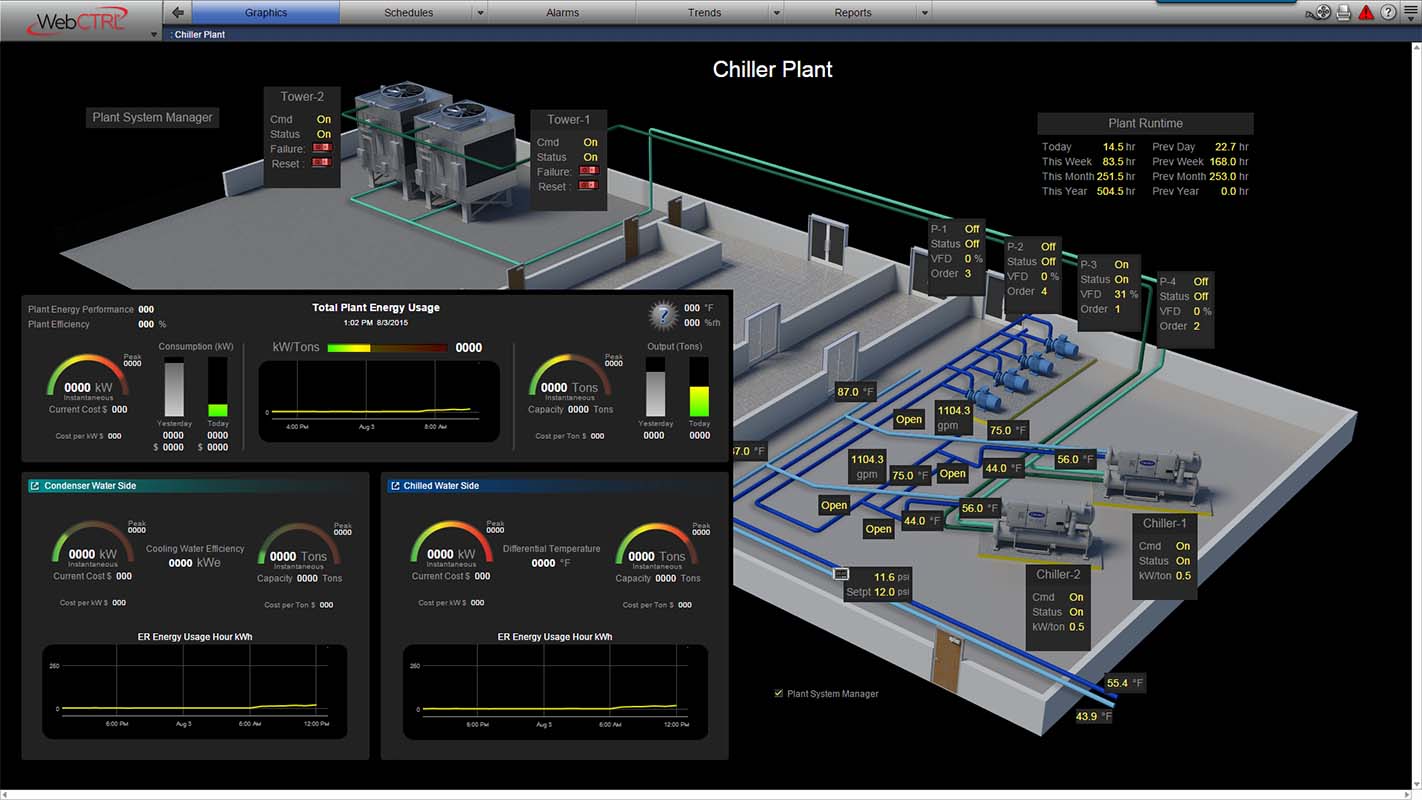Click the WebCTRL logo
1422x800 pixels.
(80, 20)
